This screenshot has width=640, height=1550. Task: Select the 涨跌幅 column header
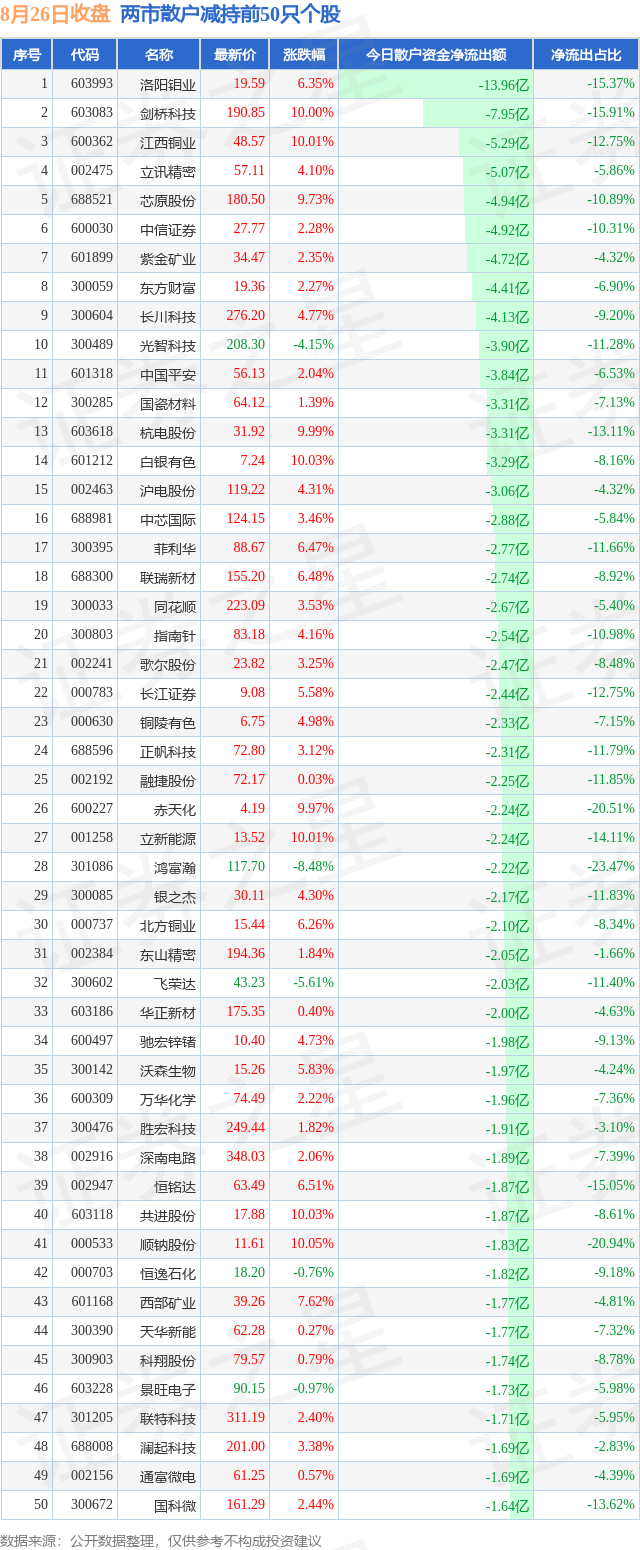point(304,55)
